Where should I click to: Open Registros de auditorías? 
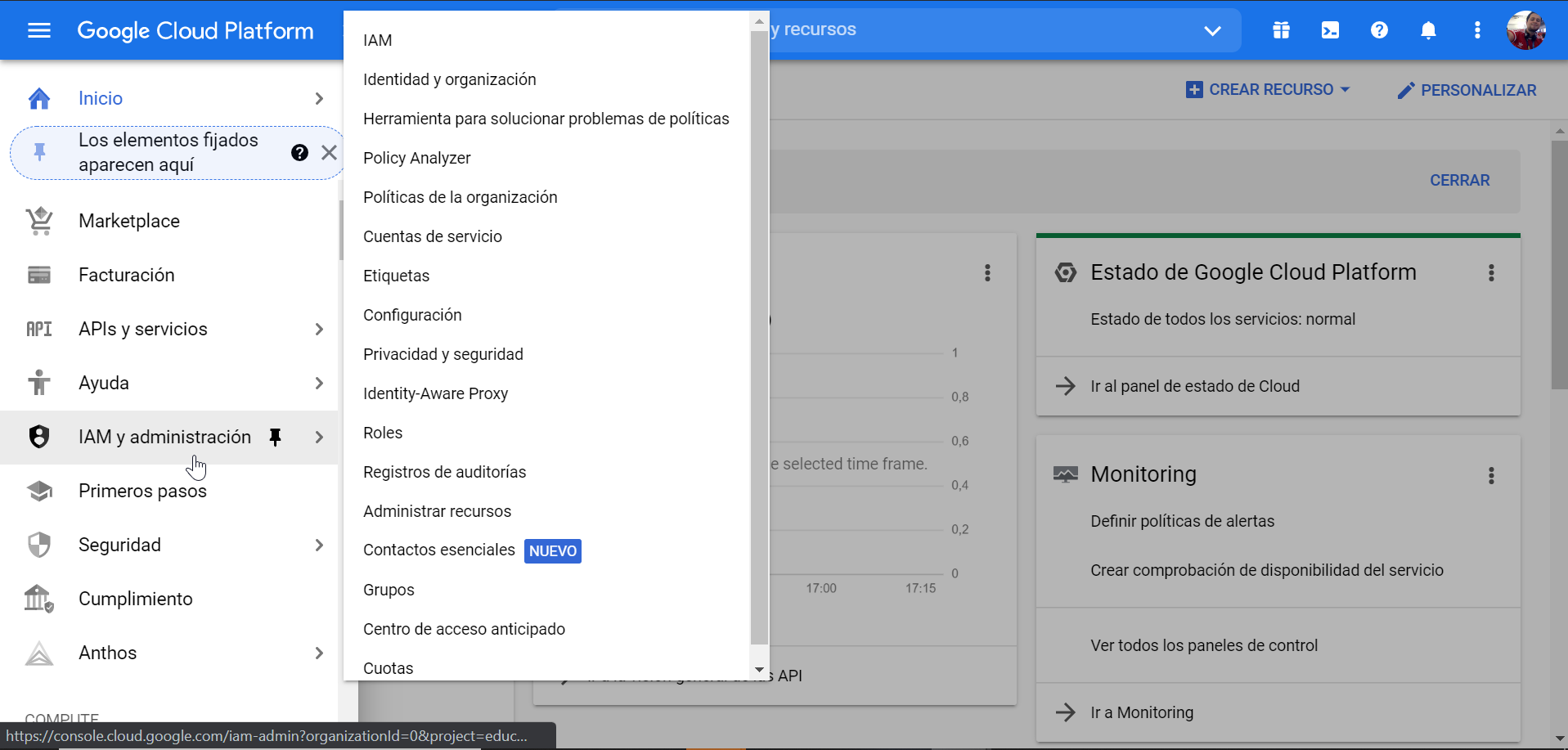pyautogui.click(x=546, y=472)
